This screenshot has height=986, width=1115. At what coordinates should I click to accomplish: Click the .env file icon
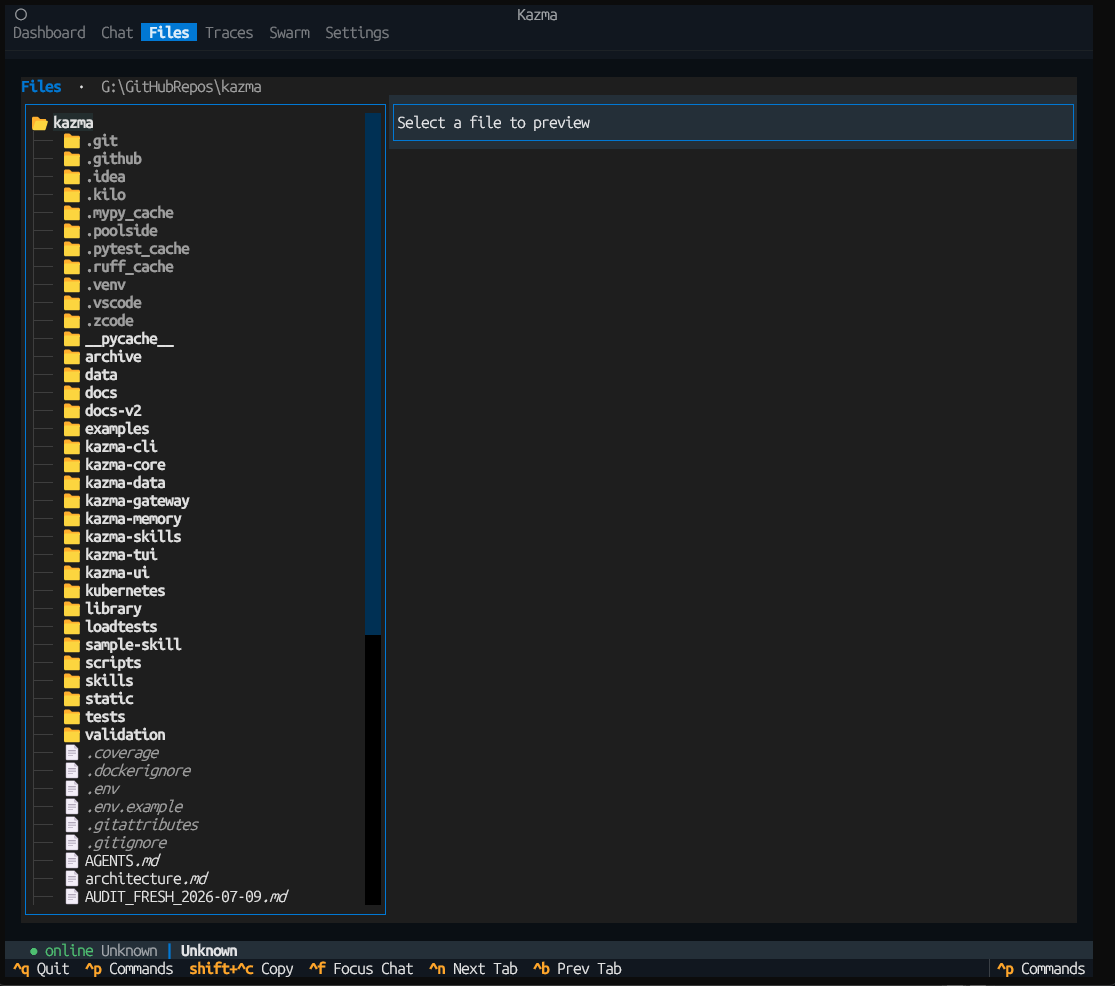pos(72,789)
